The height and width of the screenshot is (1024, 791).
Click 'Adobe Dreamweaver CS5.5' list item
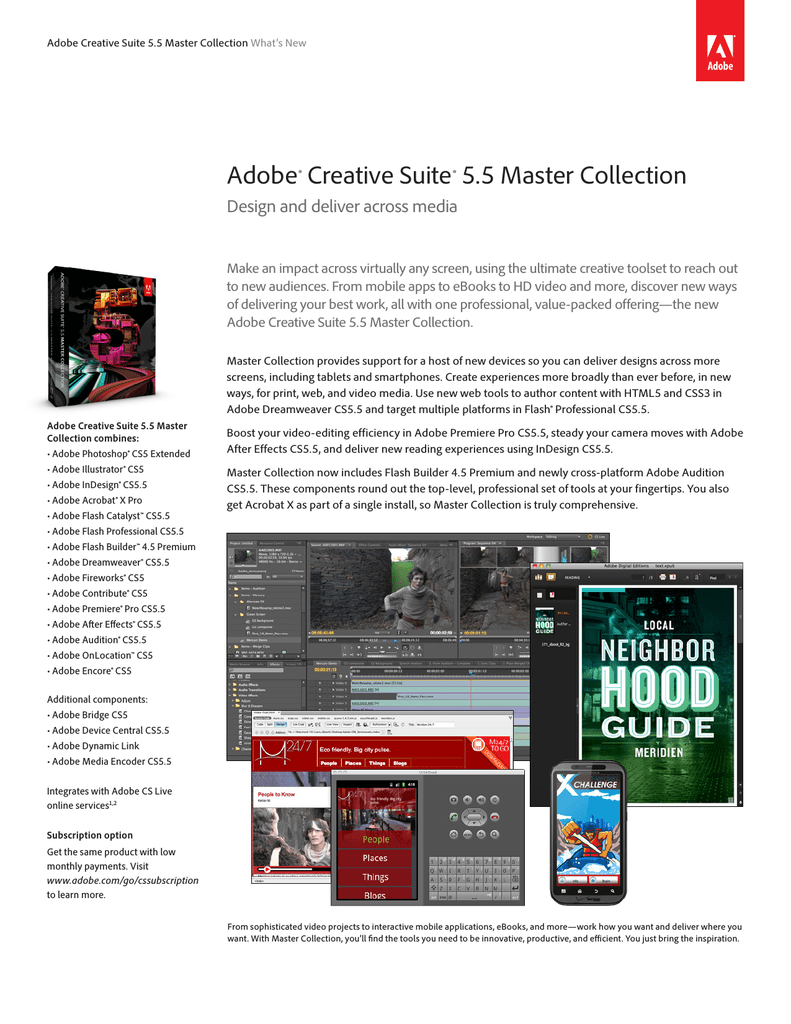pos(110,562)
